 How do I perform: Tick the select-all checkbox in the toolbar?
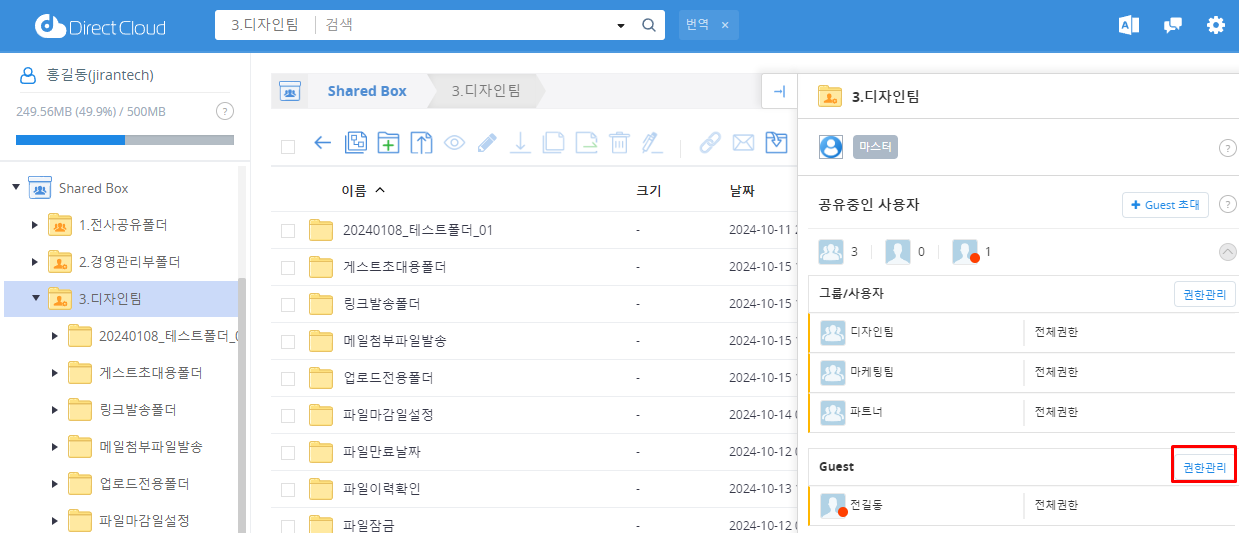coord(288,146)
